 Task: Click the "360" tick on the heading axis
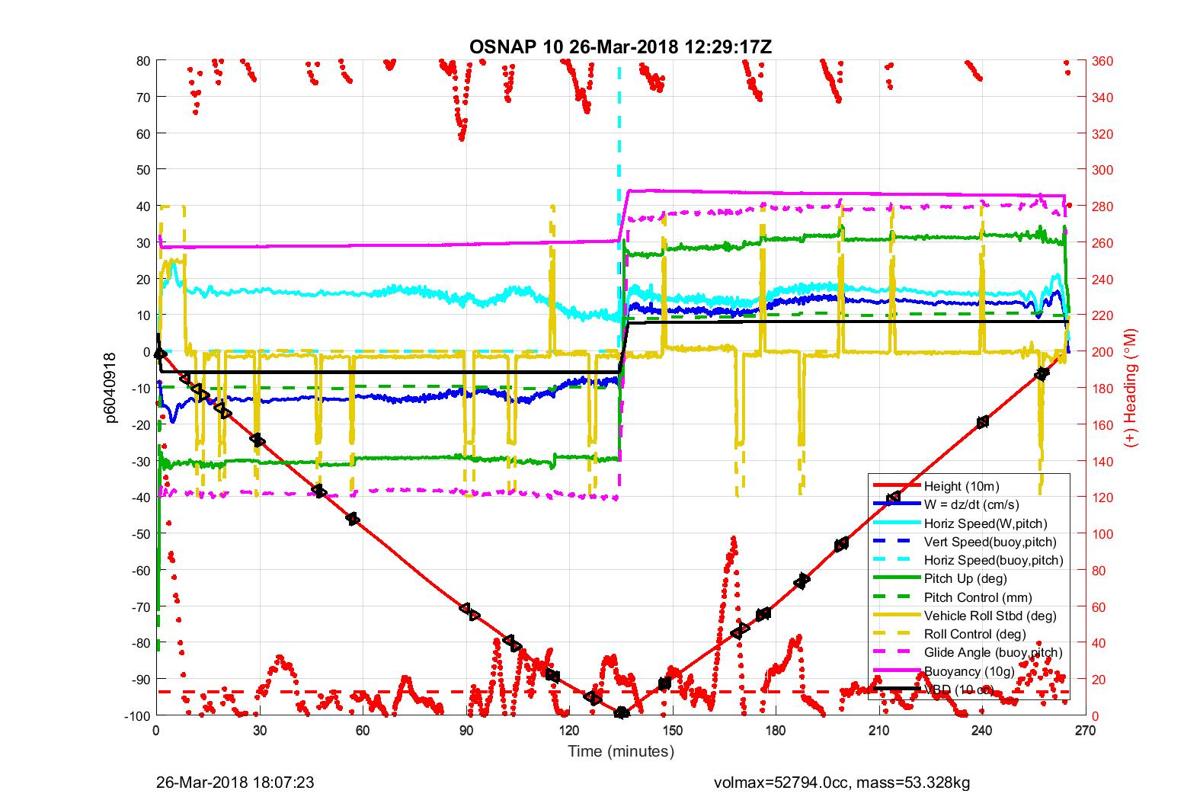1103,61
